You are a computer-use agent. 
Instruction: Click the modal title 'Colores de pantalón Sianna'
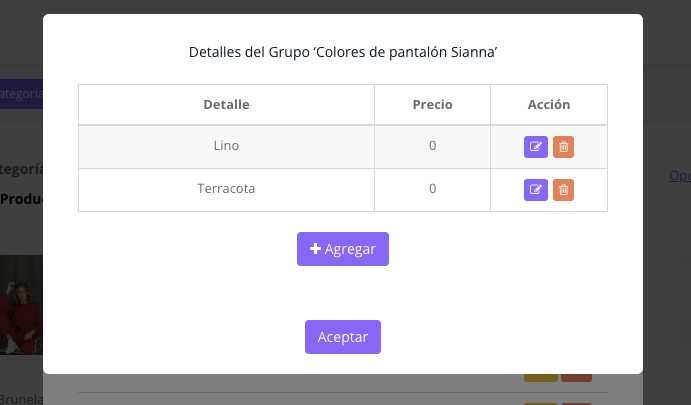coord(343,51)
